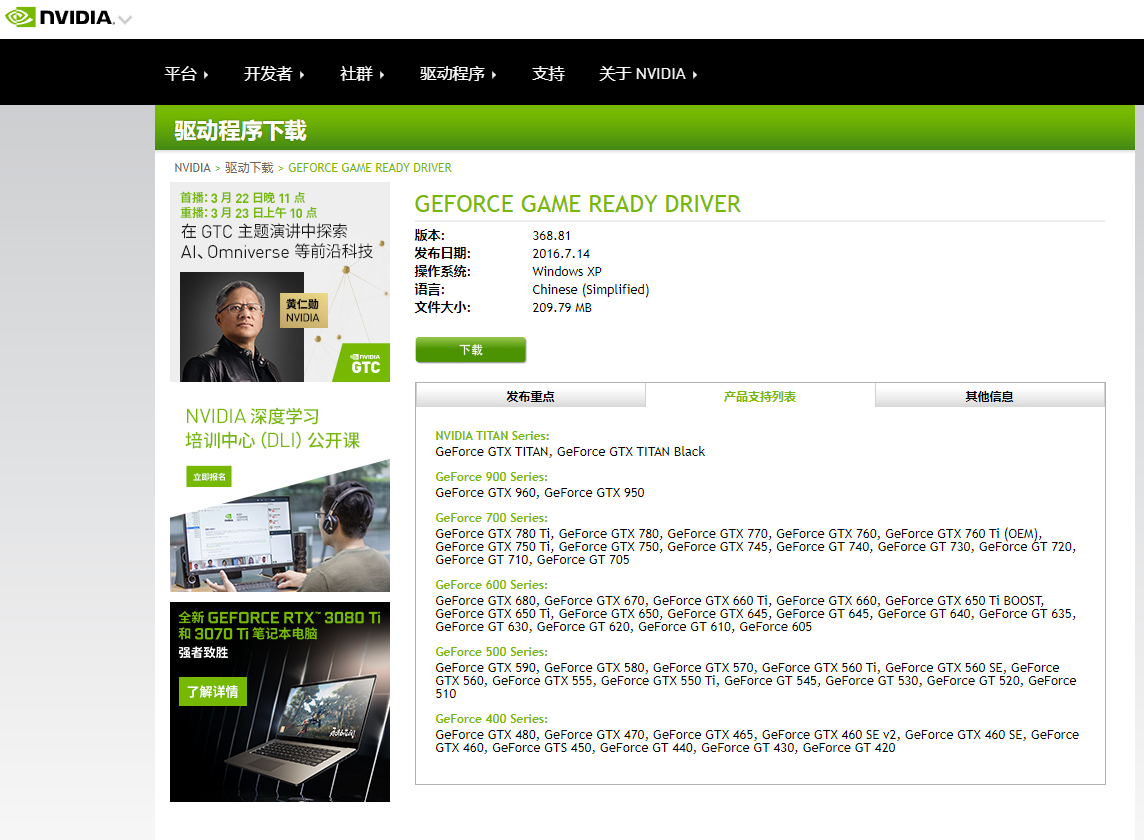Click 了解详情 on the RTX laptop ad
The width and height of the screenshot is (1144, 840).
tap(212, 691)
